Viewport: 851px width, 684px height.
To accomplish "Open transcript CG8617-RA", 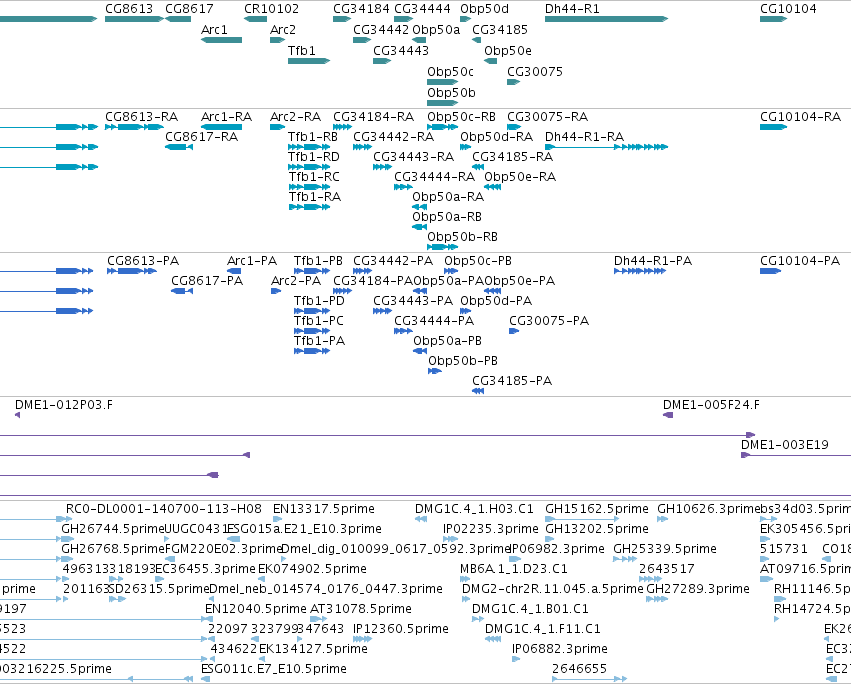I will (x=179, y=147).
